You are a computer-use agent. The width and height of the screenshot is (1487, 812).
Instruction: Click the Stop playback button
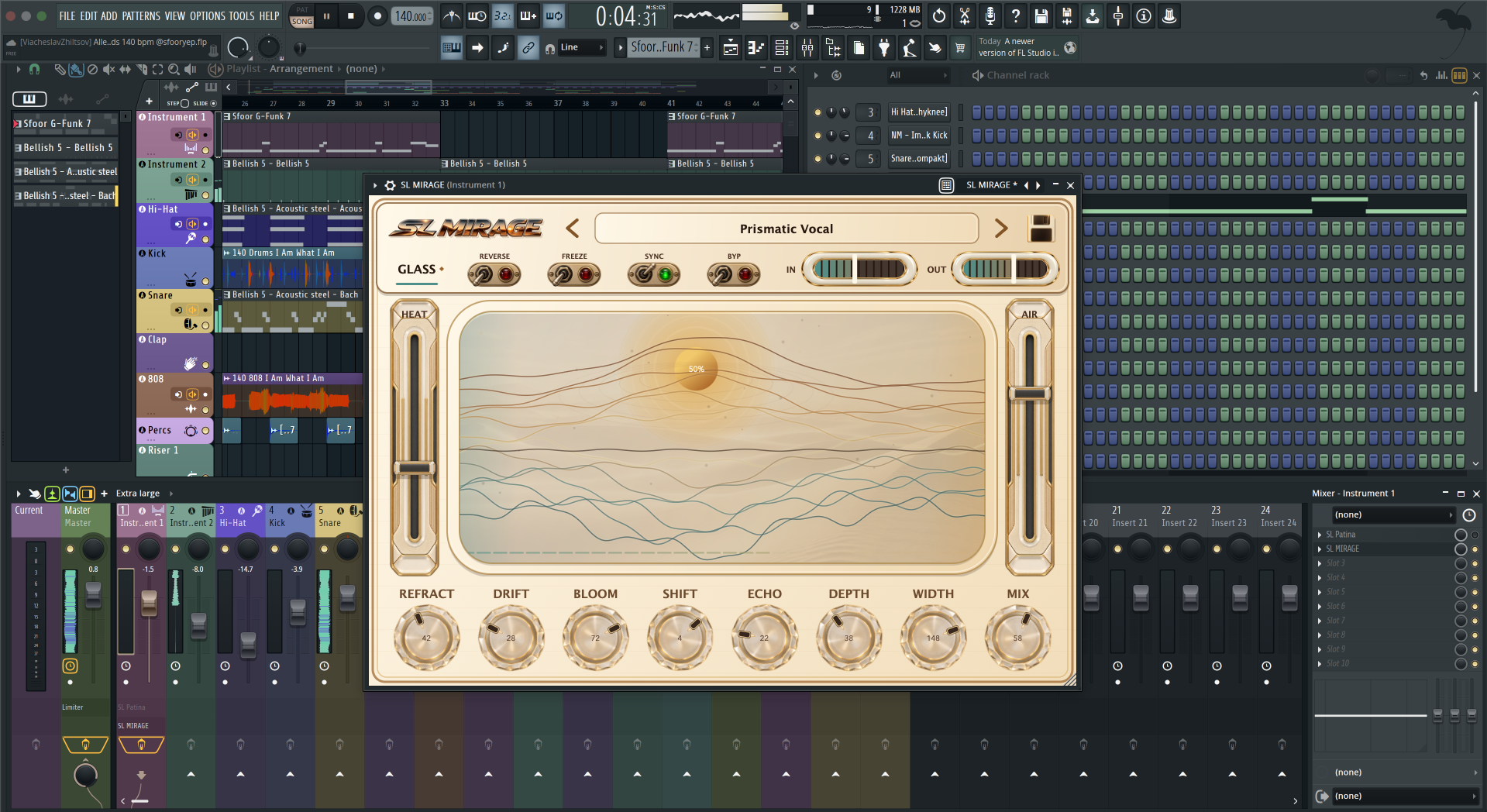351,16
